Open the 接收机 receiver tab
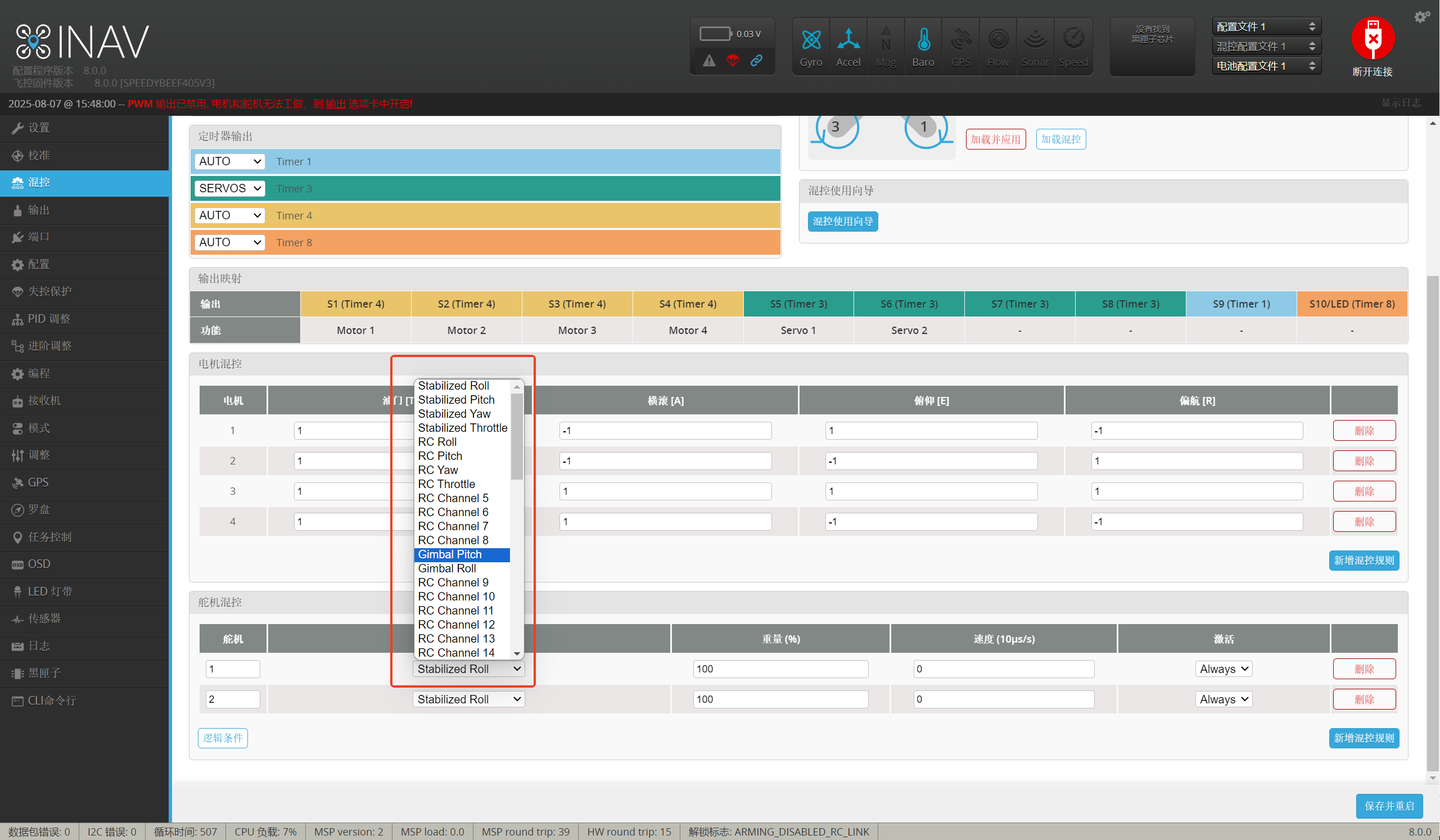Image resolution: width=1440 pixels, height=840 pixels. [x=84, y=400]
